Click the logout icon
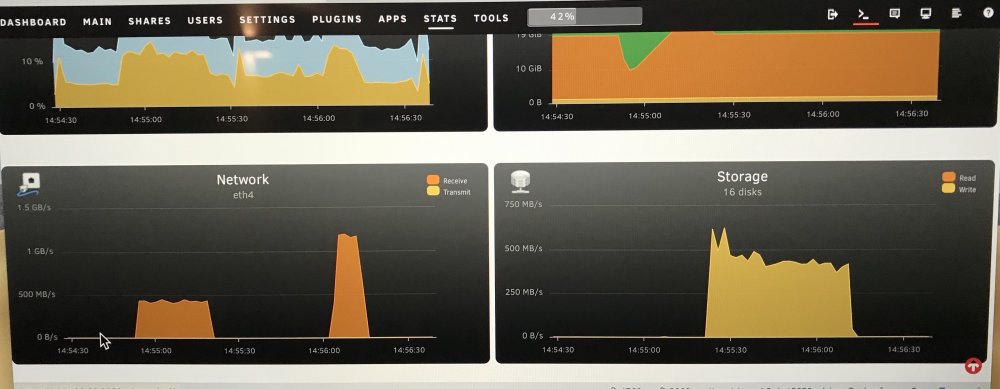1000x389 pixels. click(x=832, y=14)
